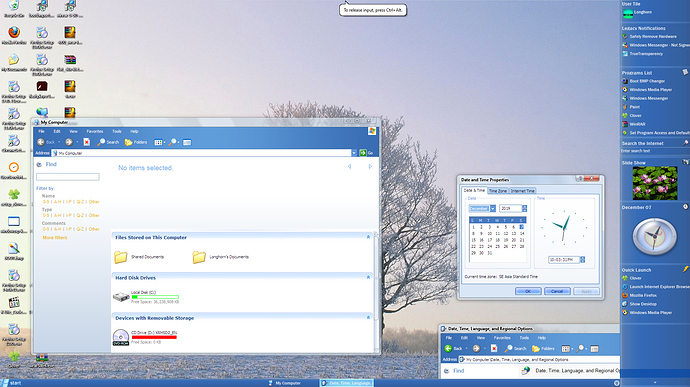Screen dimensions: 690x387
Task: Click the Find search text field
Action: point(68,177)
